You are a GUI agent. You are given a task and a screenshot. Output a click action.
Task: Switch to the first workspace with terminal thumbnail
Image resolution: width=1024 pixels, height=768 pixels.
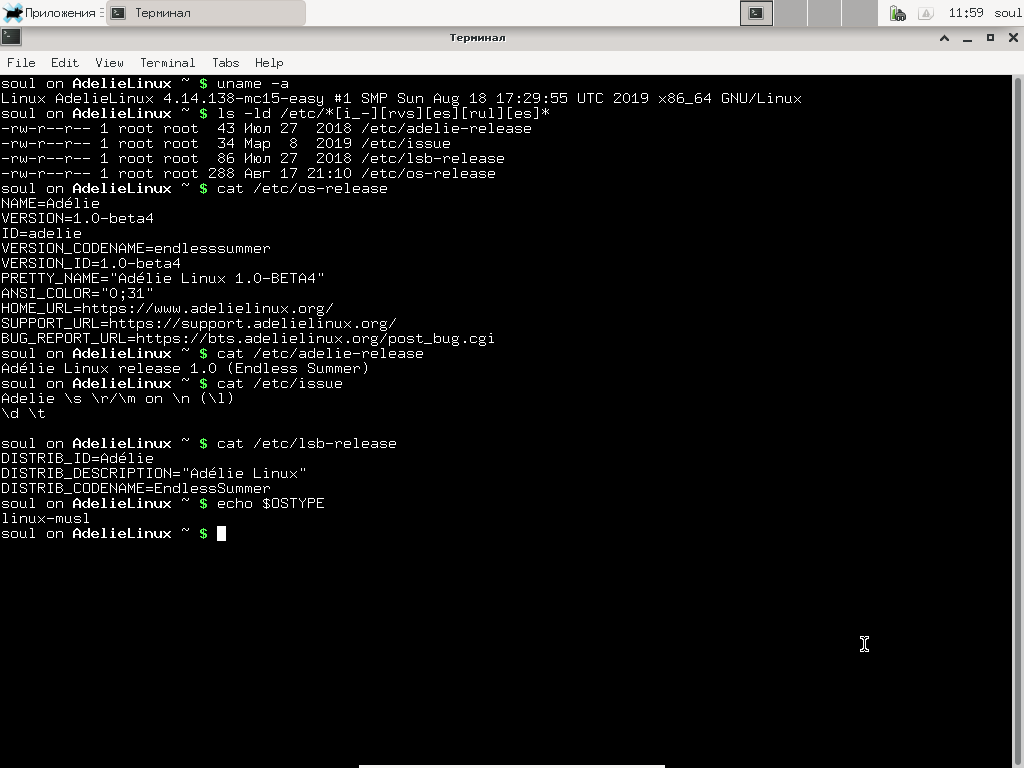pyautogui.click(x=756, y=13)
